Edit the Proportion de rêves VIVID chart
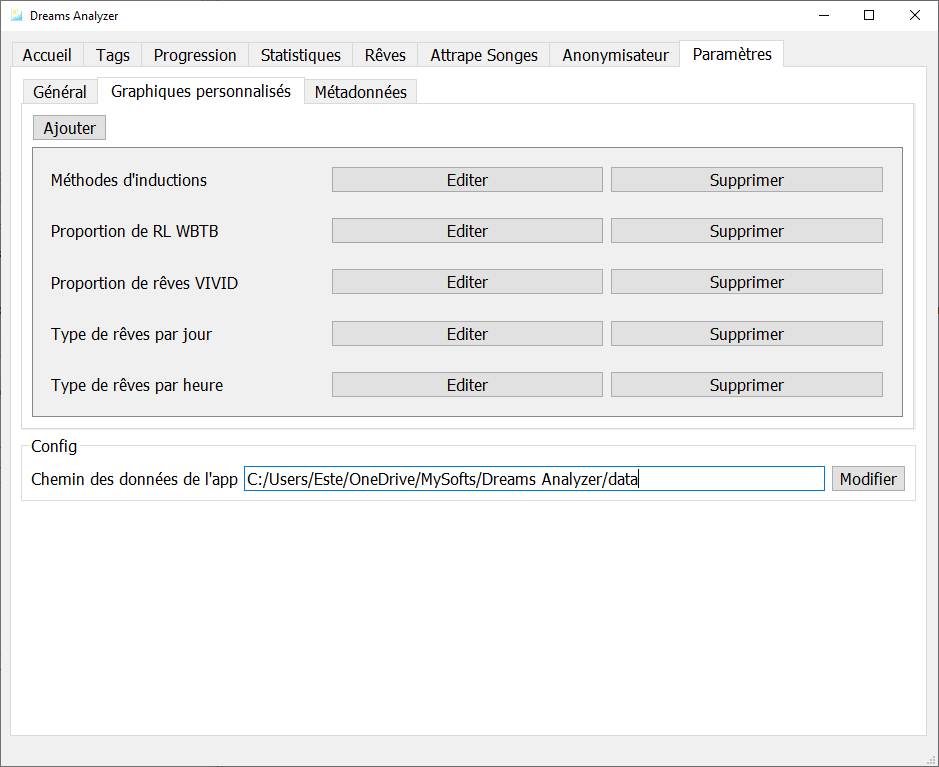 coord(467,281)
